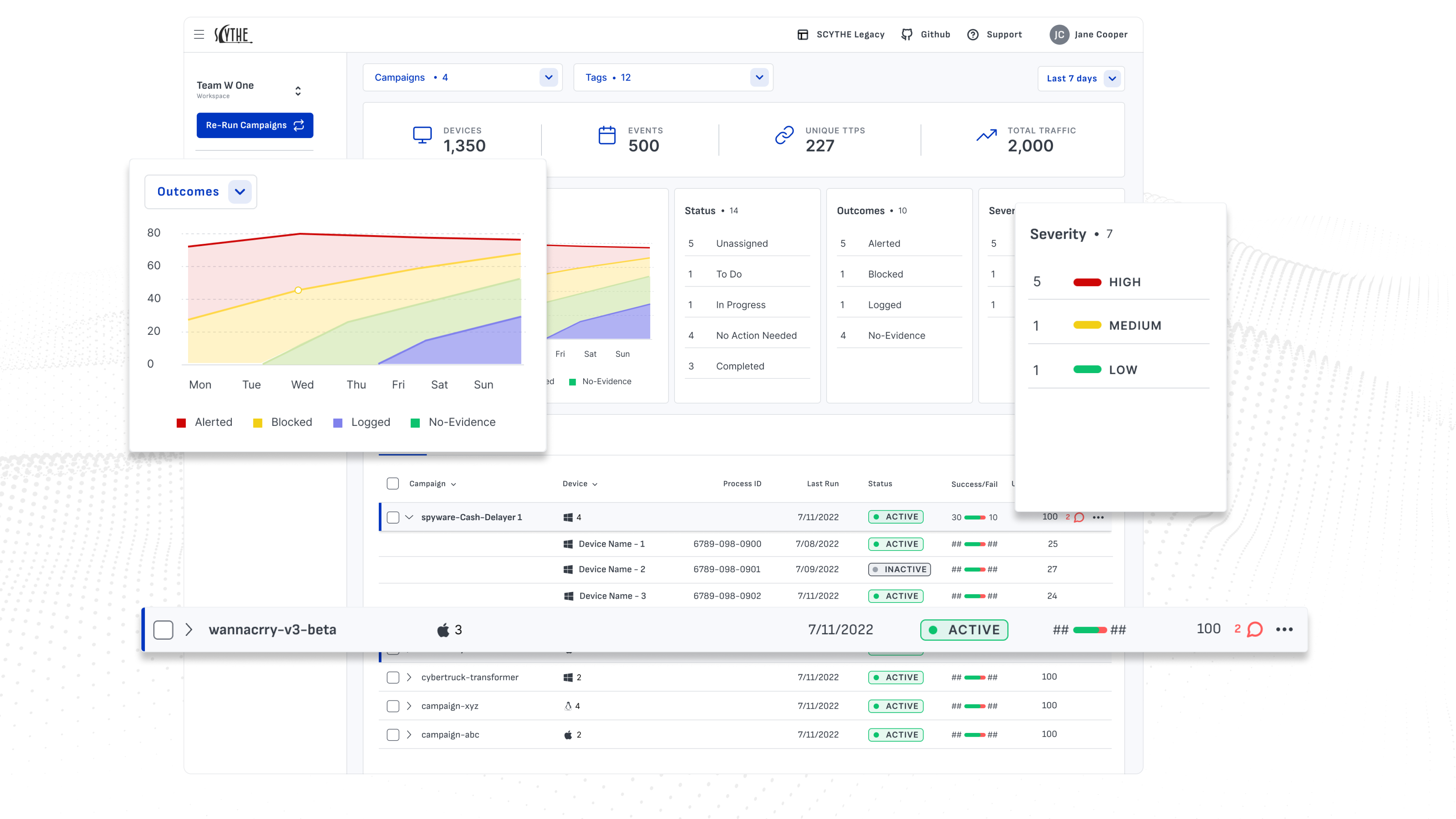Expand the Last 7 days dropdown

[x=1112, y=78]
